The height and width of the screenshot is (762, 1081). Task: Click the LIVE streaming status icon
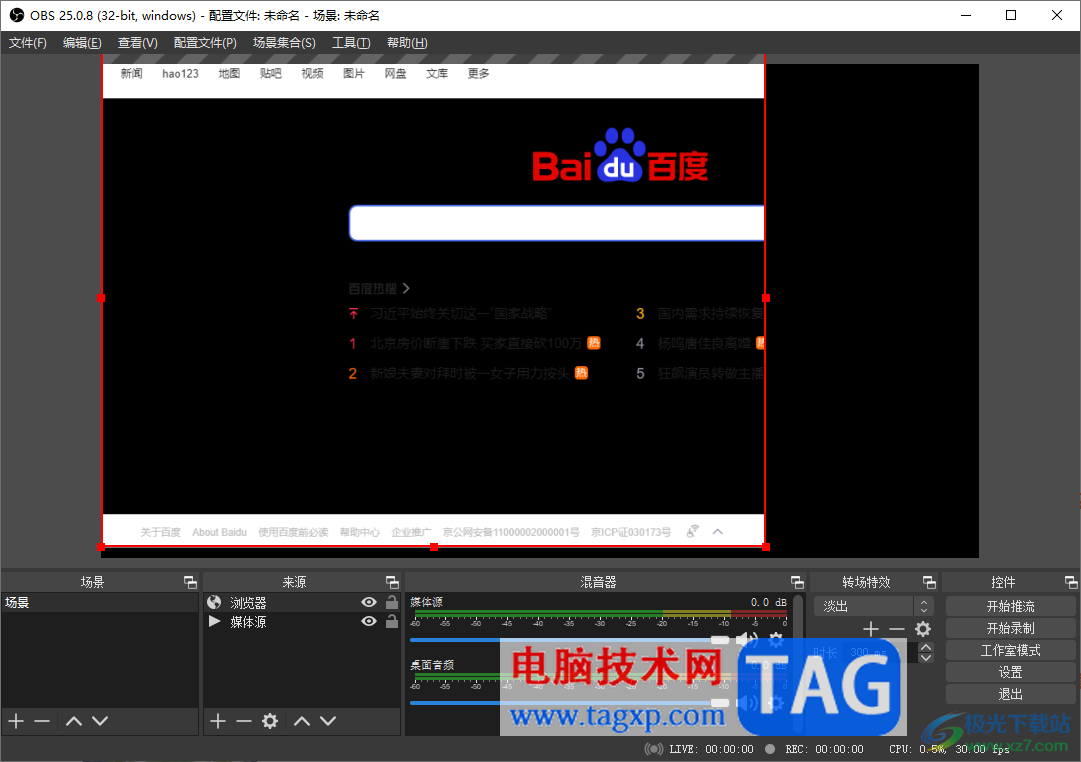[x=654, y=749]
